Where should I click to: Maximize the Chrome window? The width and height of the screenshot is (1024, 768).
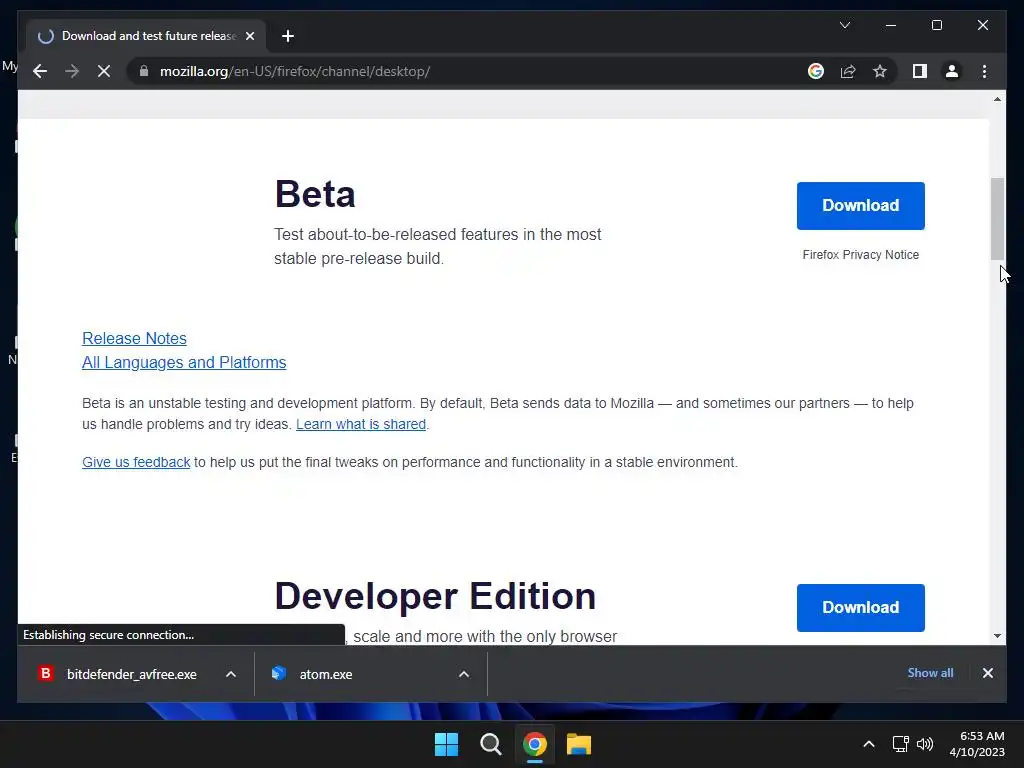936,25
